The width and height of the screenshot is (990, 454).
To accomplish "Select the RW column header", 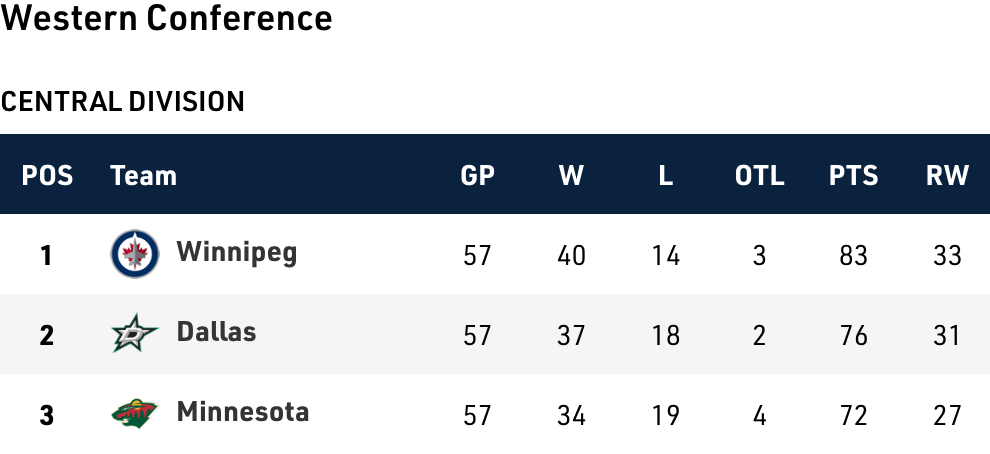I will [947, 176].
